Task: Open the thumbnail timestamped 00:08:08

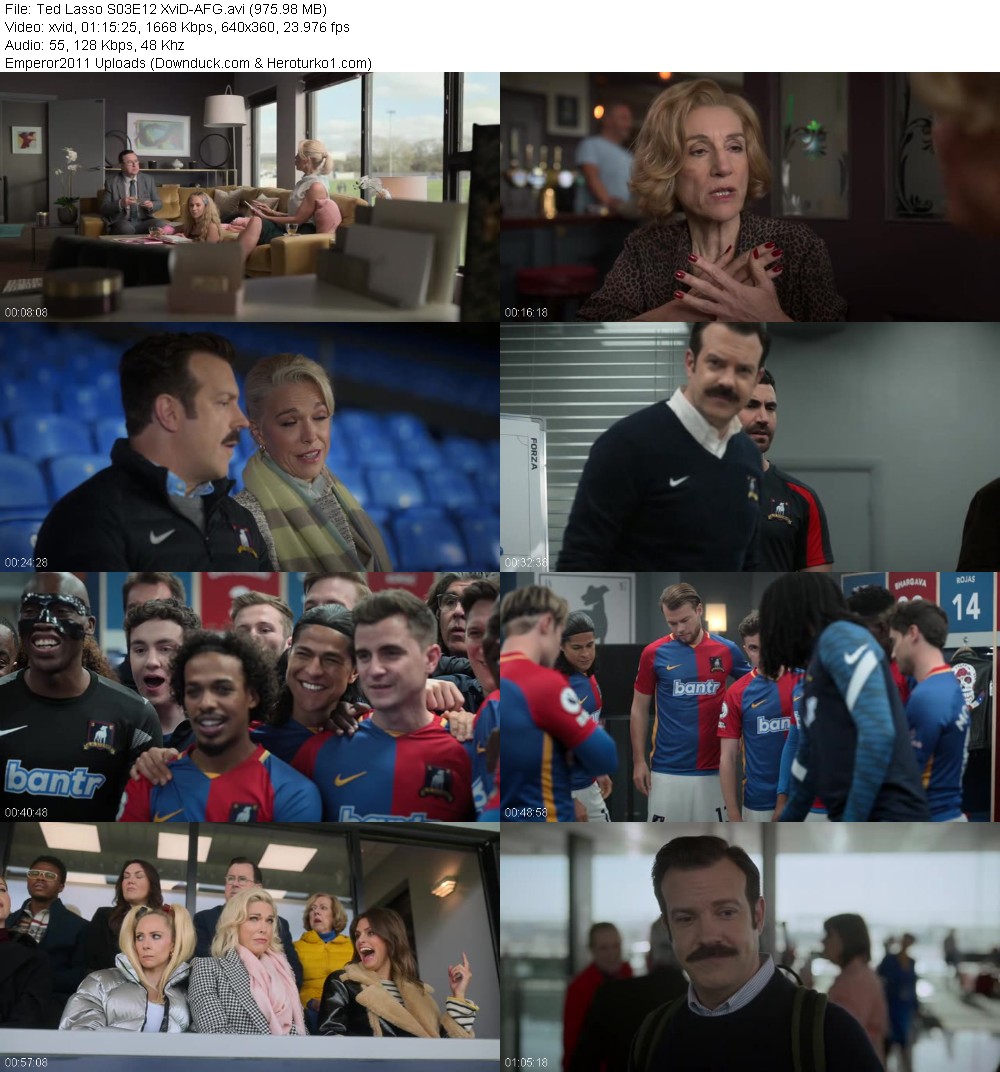Action: (x=249, y=197)
